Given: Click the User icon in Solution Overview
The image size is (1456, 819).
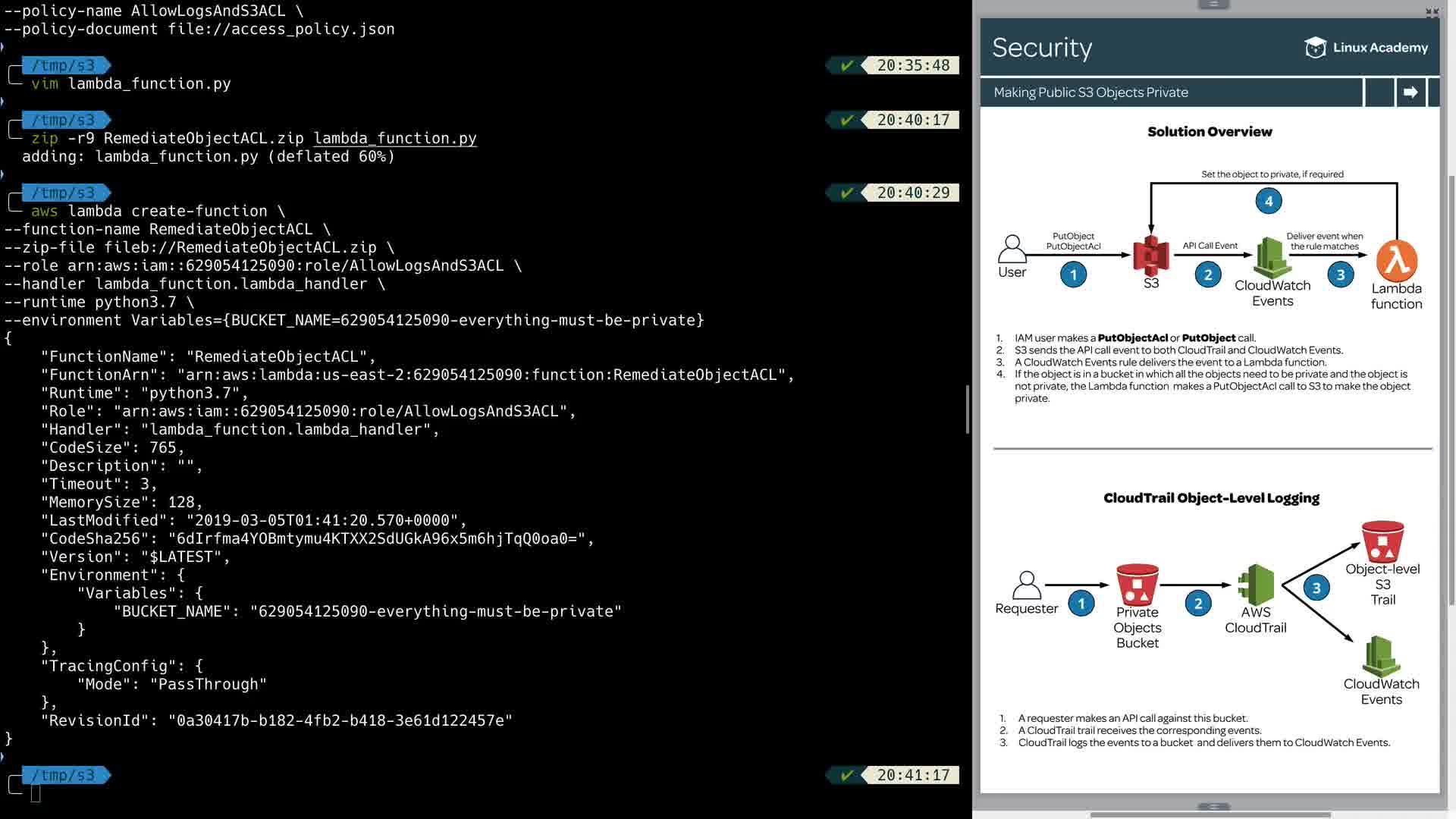Looking at the screenshot, I should 1012,249.
